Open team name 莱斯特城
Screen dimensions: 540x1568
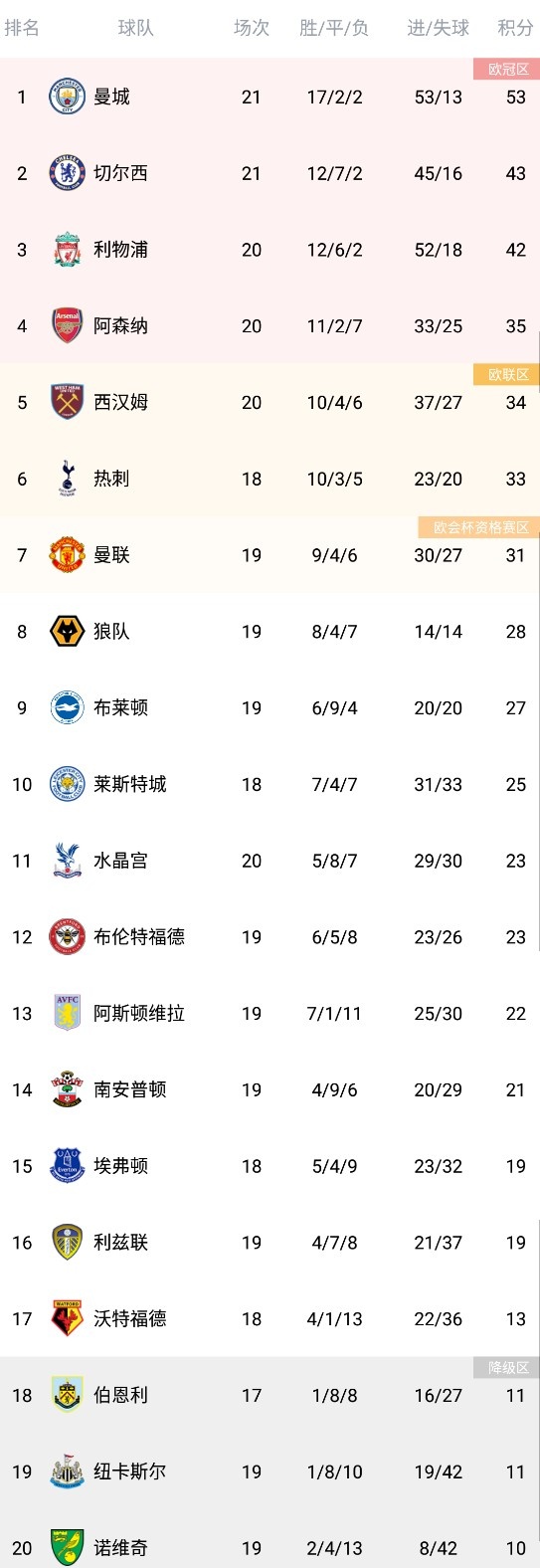[130, 784]
